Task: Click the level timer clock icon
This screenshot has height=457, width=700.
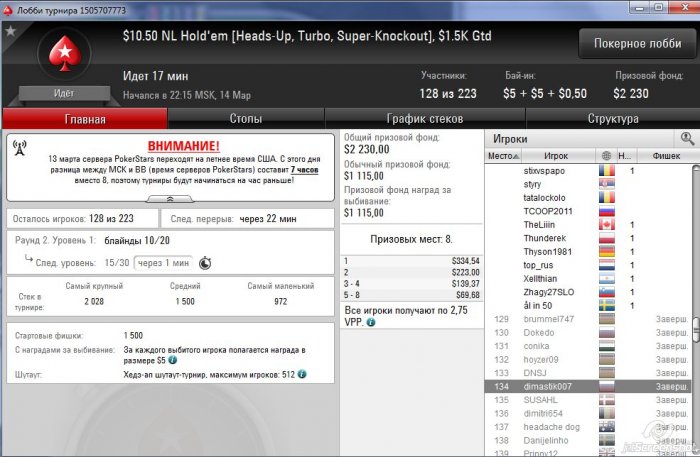Action: 205,263
